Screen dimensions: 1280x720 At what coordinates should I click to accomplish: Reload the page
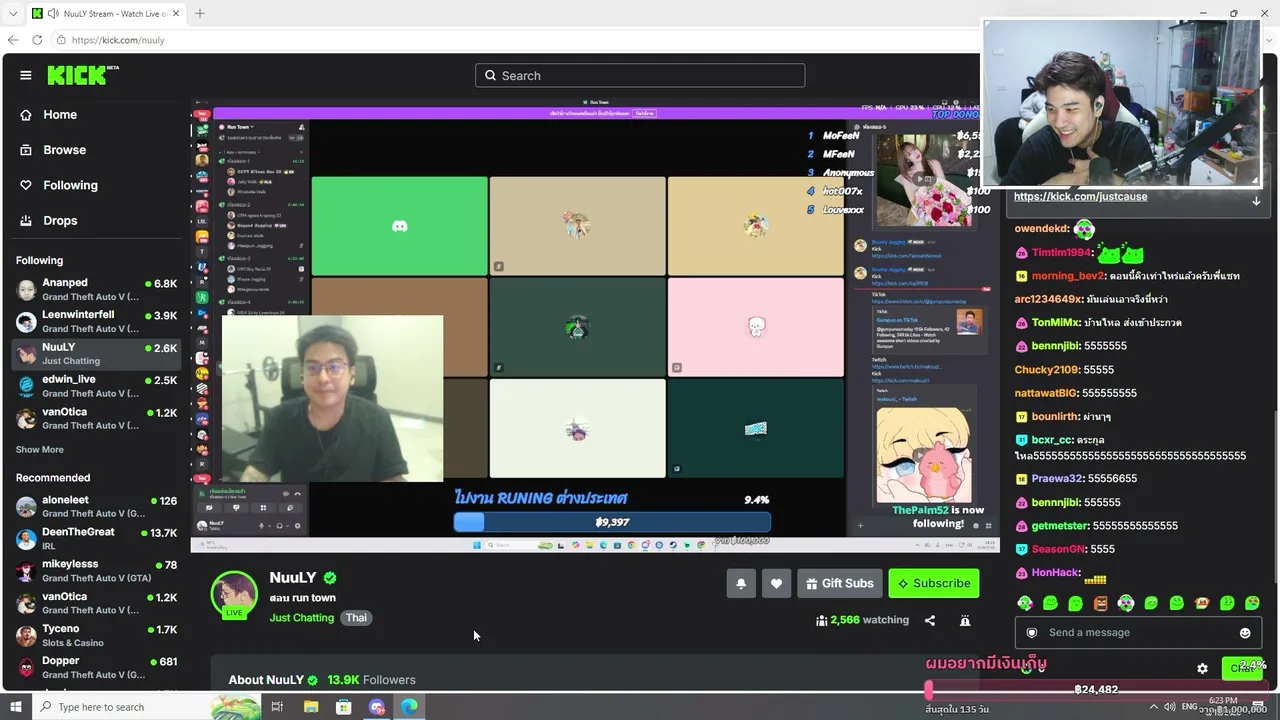(x=37, y=40)
